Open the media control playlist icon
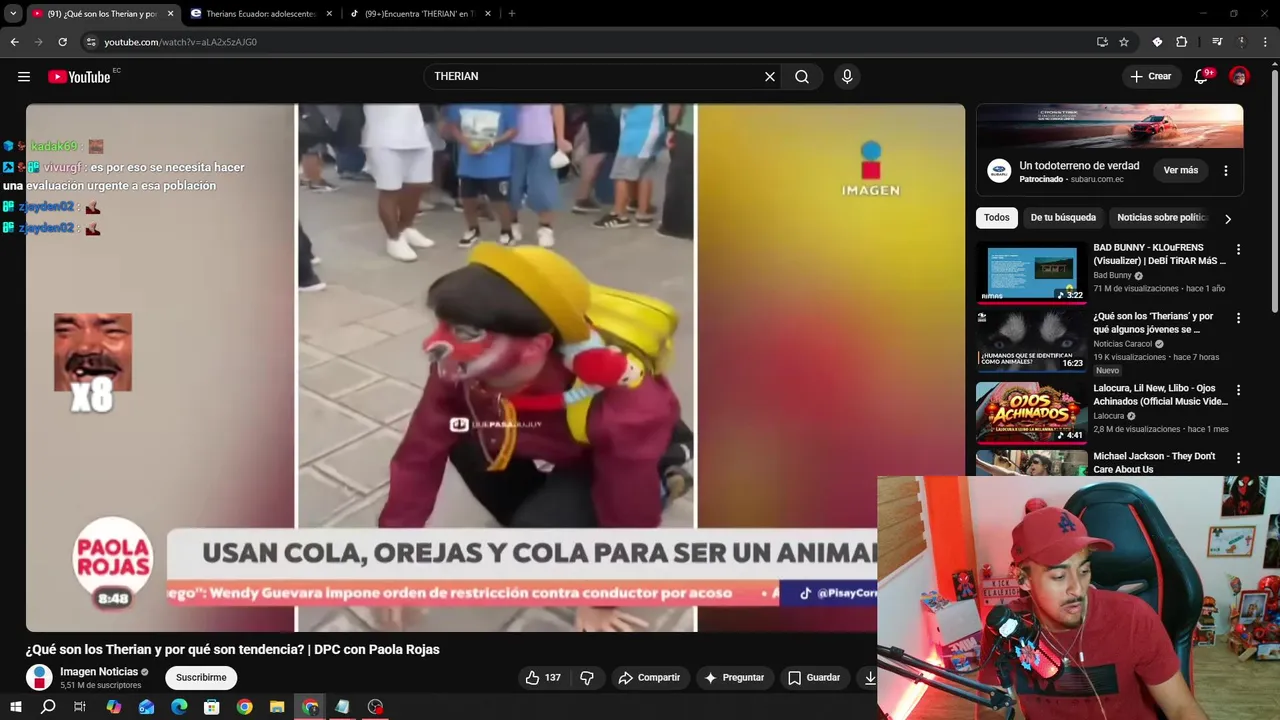Image resolution: width=1280 pixels, height=720 pixels. point(1217,42)
